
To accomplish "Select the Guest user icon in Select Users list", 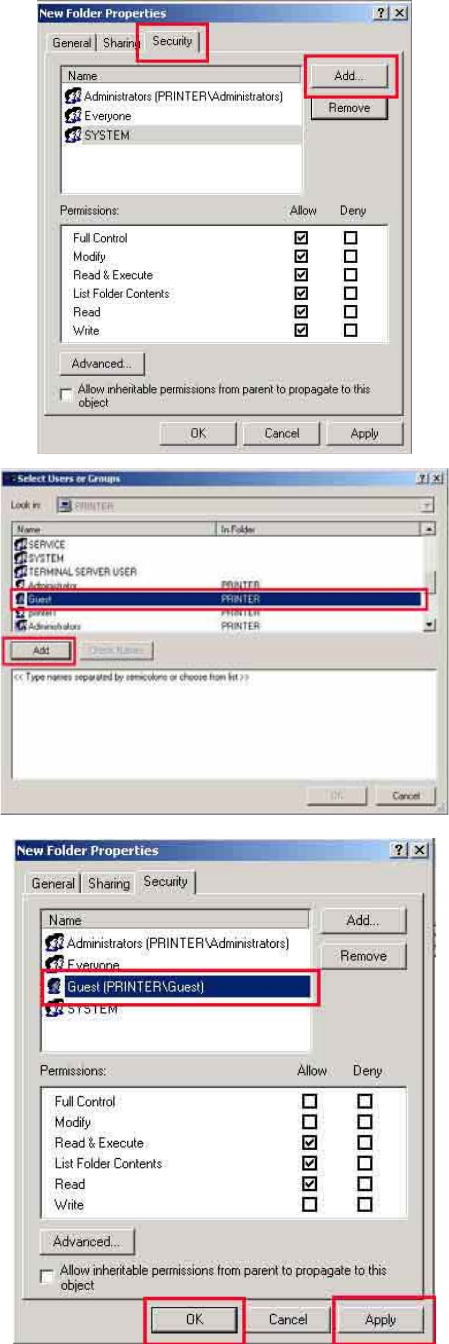I will tap(20, 597).
